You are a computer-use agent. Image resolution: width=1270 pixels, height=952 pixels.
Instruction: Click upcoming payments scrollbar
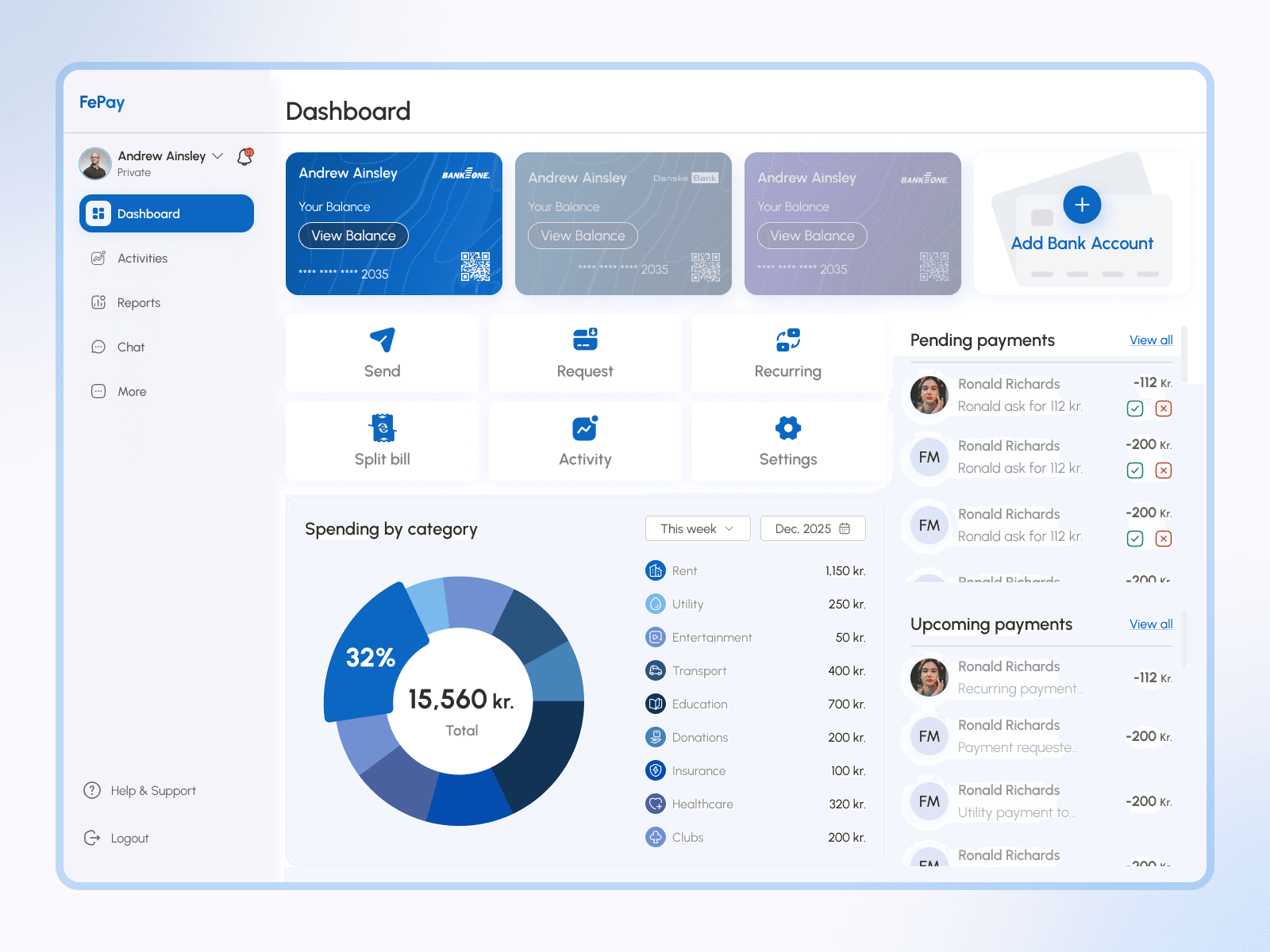[1184, 639]
